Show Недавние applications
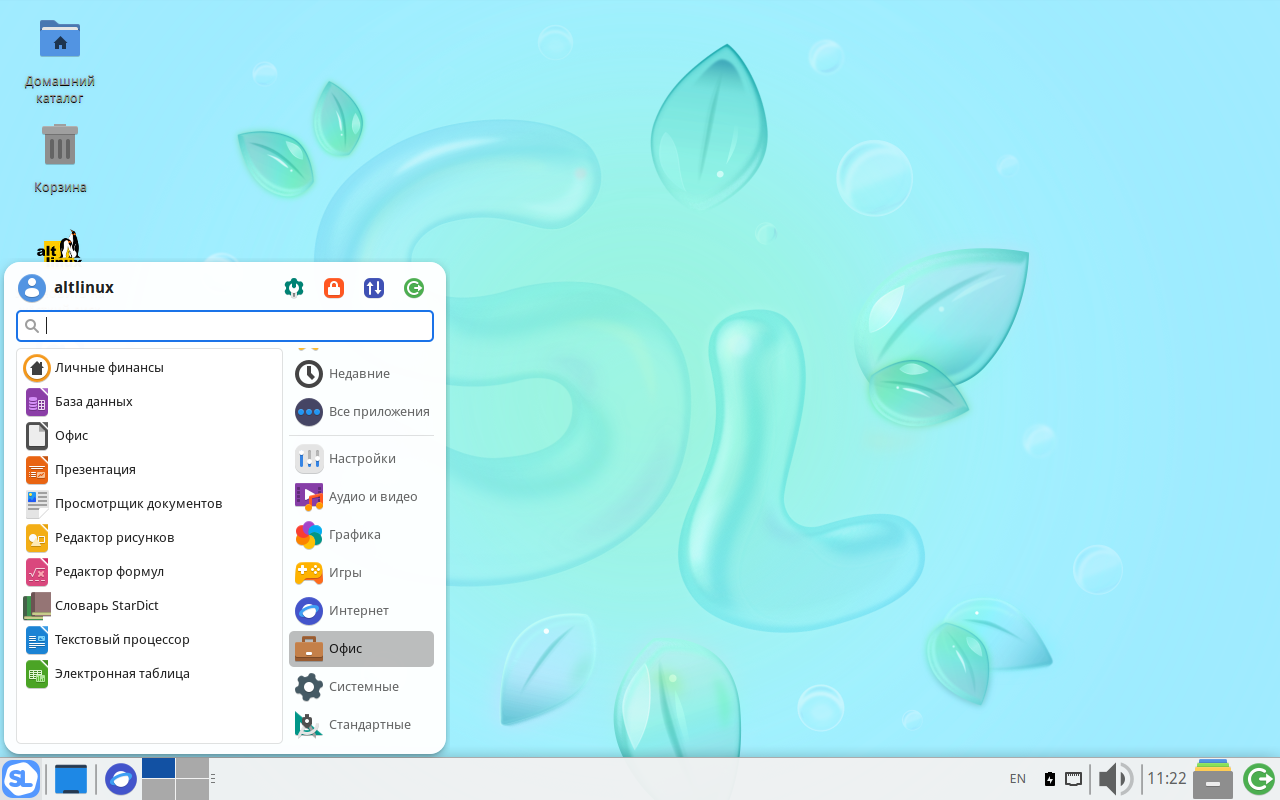This screenshot has width=1280, height=800. [358, 373]
